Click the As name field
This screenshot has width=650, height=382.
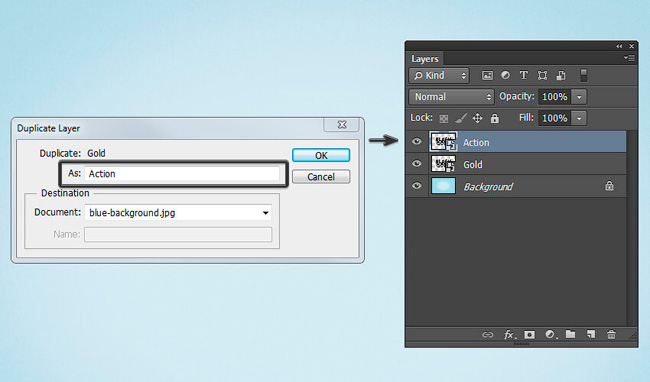pos(182,174)
